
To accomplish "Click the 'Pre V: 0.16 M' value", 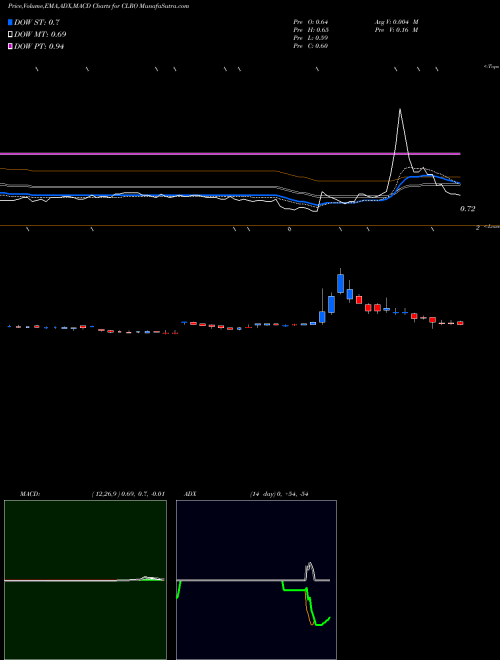I will pos(396,30).
